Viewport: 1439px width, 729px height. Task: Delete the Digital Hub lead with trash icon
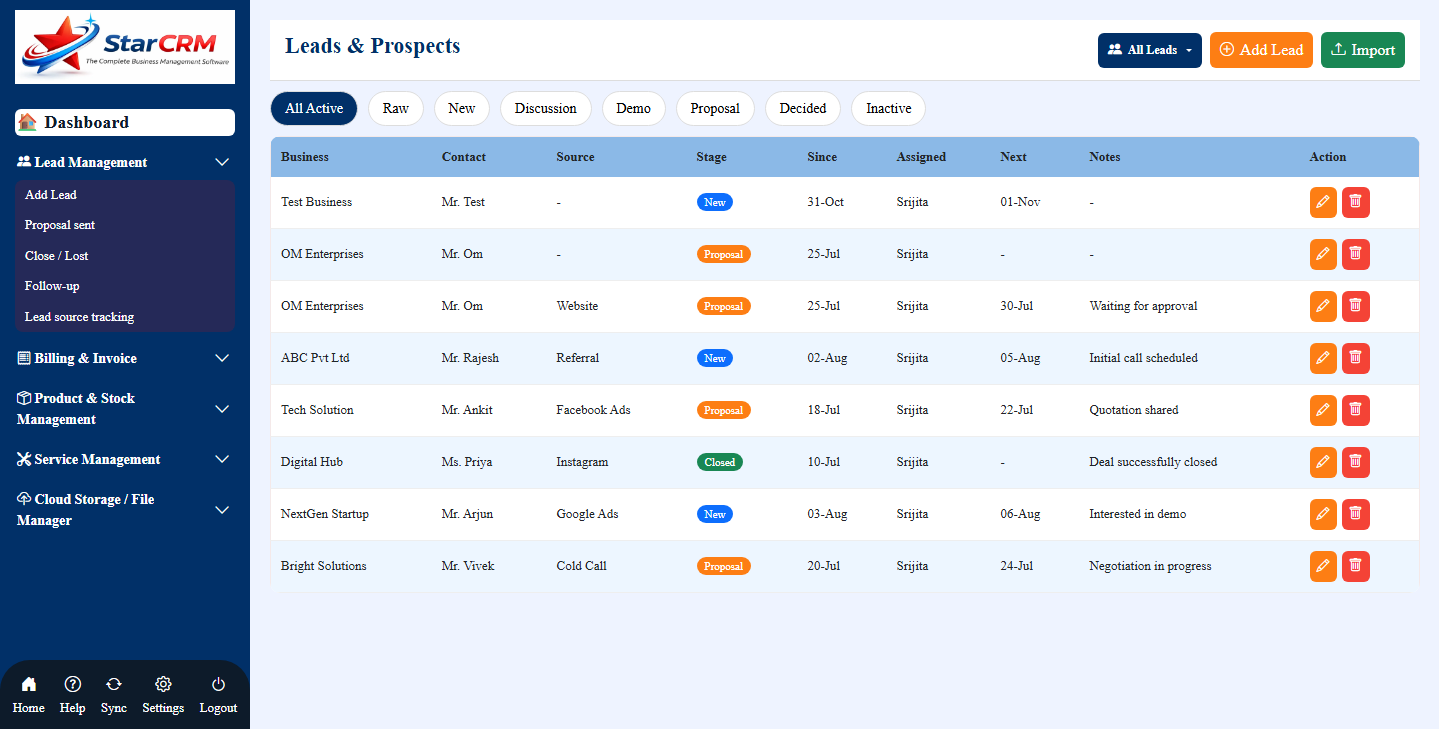click(1355, 462)
